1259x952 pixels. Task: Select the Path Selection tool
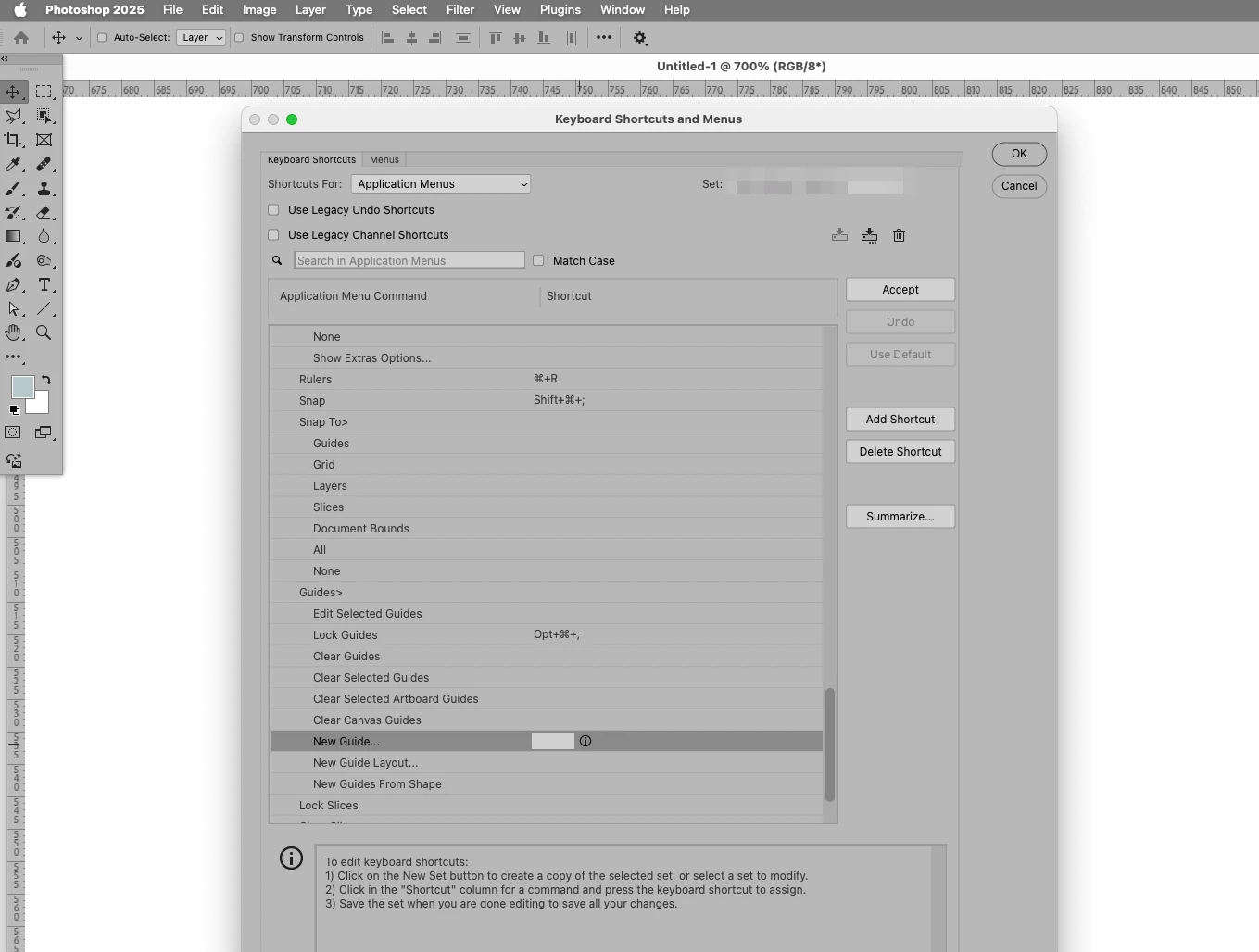click(13, 309)
